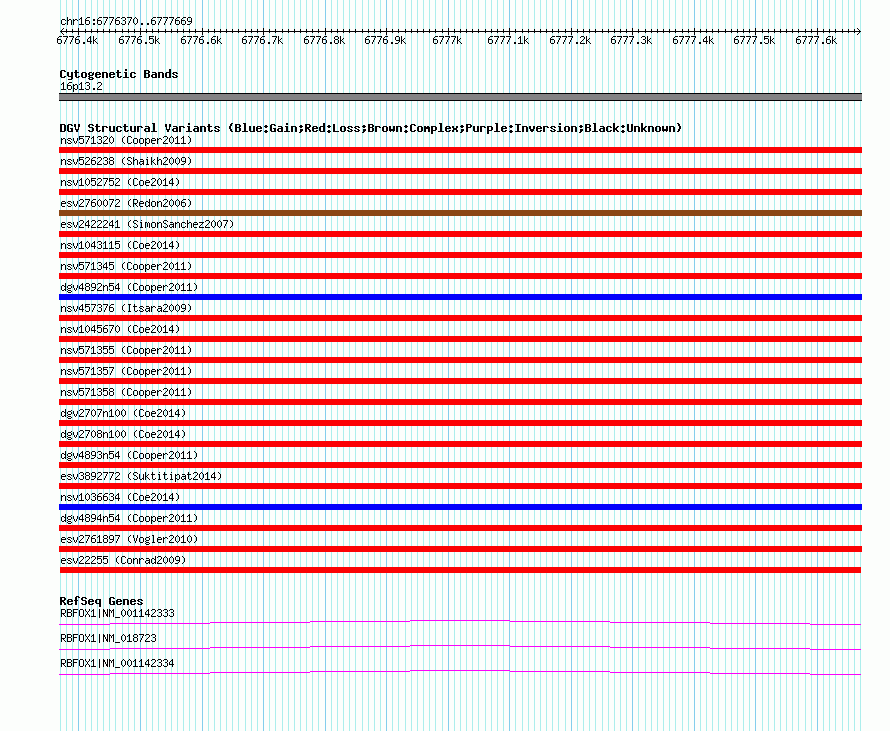The image size is (890, 731).
Task: Click the 6777.3k ruler tick label
Action: (x=631, y=40)
